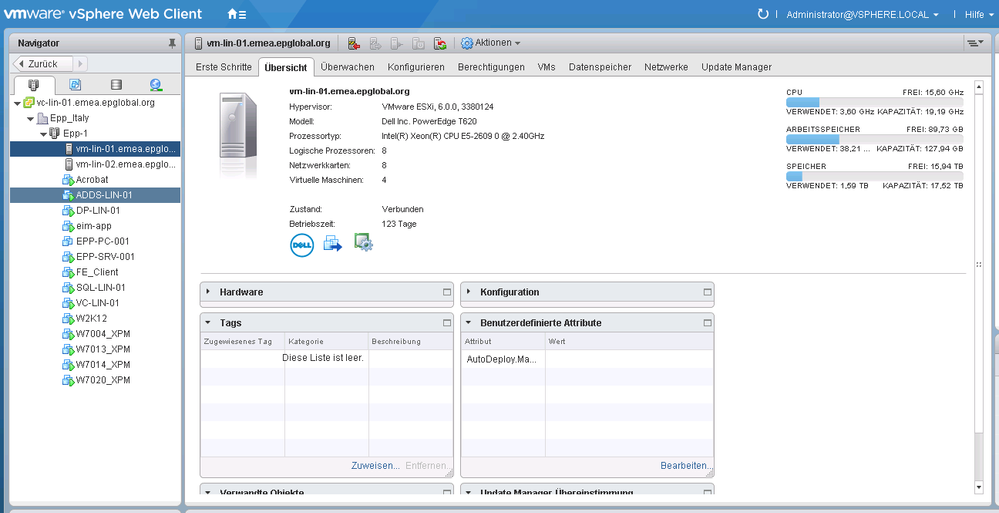Open the Networking navigator view icon
The width and height of the screenshot is (999, 513).
pyautogui.click(x=156, y=85)
